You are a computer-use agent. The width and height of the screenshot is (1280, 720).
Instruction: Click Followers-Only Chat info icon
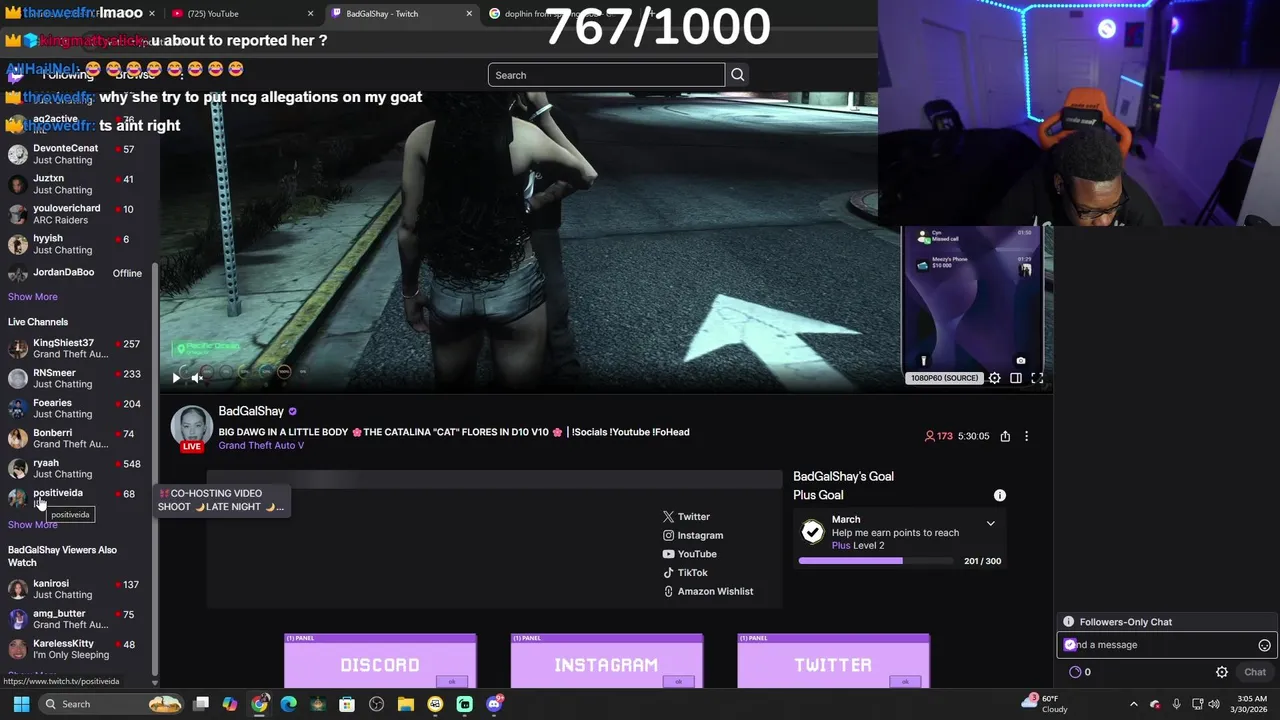tap(1068, 622)
